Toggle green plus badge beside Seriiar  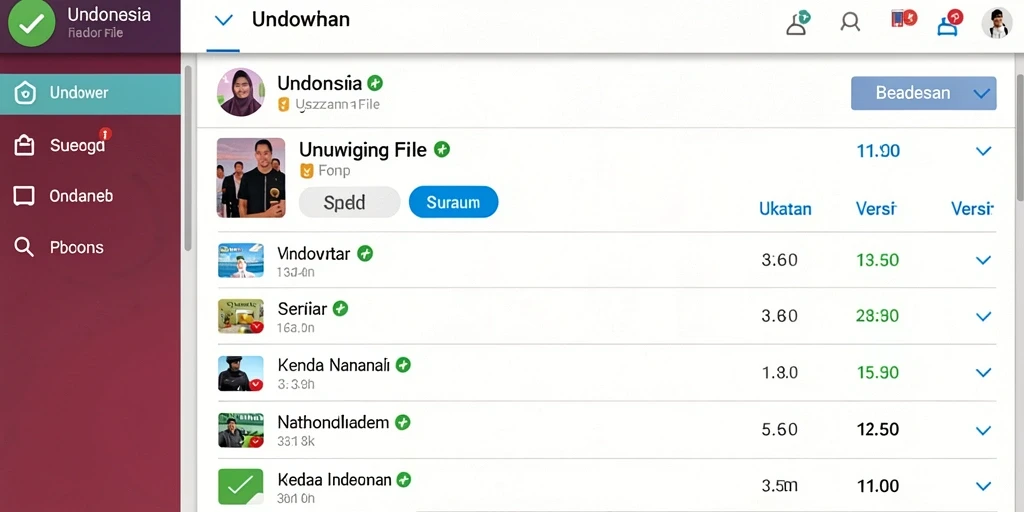[x=340, y=308]
